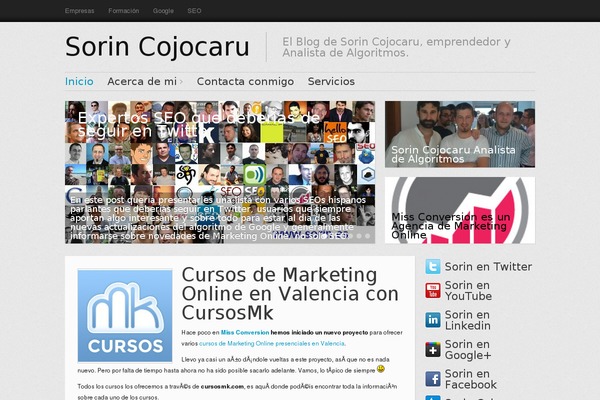
Task: Open Empresas in the top bar
Action: click(80, 11)
